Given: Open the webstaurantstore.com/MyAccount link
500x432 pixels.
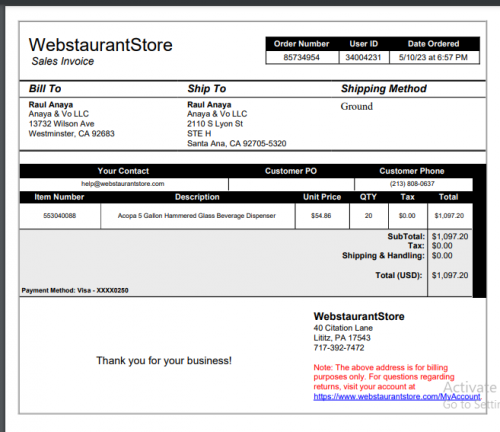Looking at the screenshot, I should coord(397,397).
